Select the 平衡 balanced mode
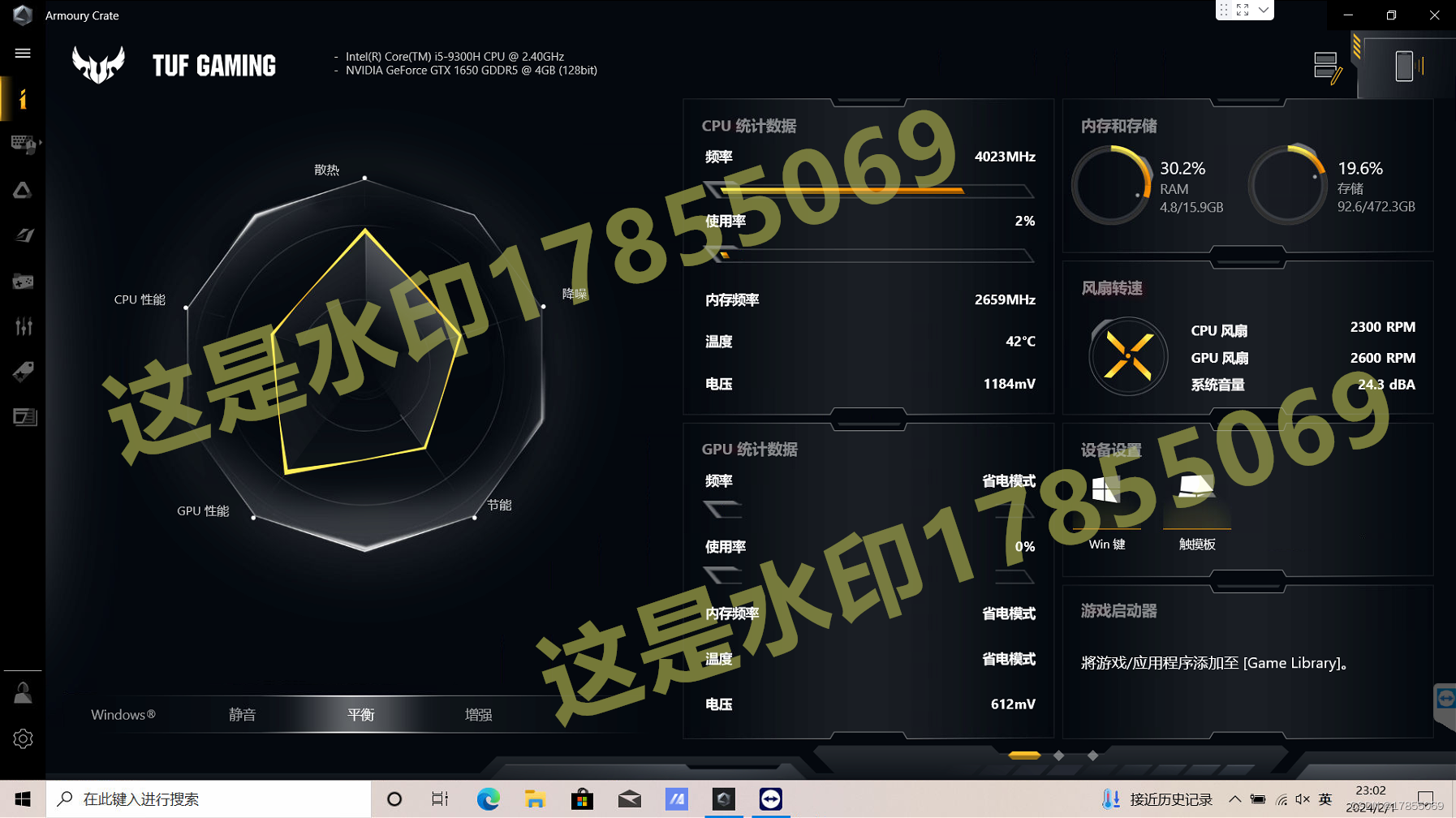 coord(360,714)
